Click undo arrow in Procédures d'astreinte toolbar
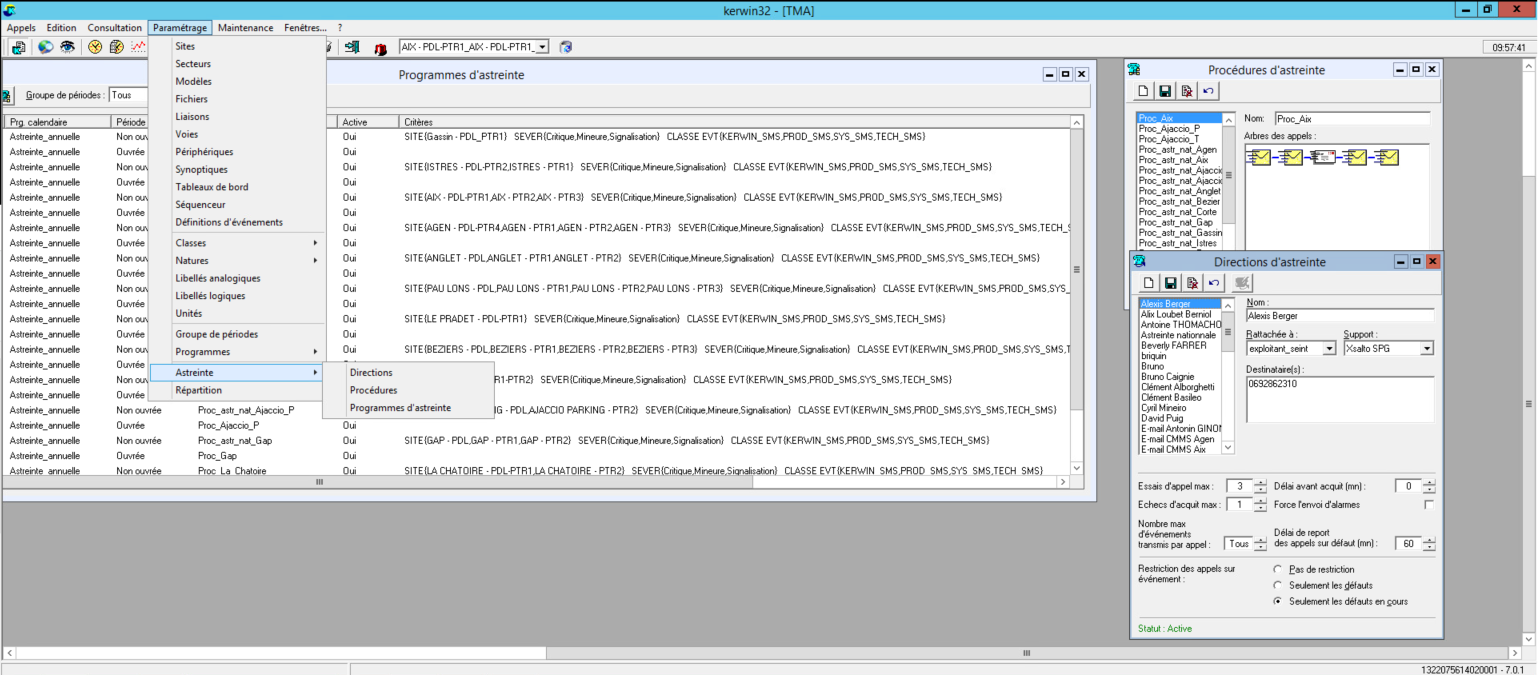This screenshot has width=1540, height=676. click(x=1209, y=91)
